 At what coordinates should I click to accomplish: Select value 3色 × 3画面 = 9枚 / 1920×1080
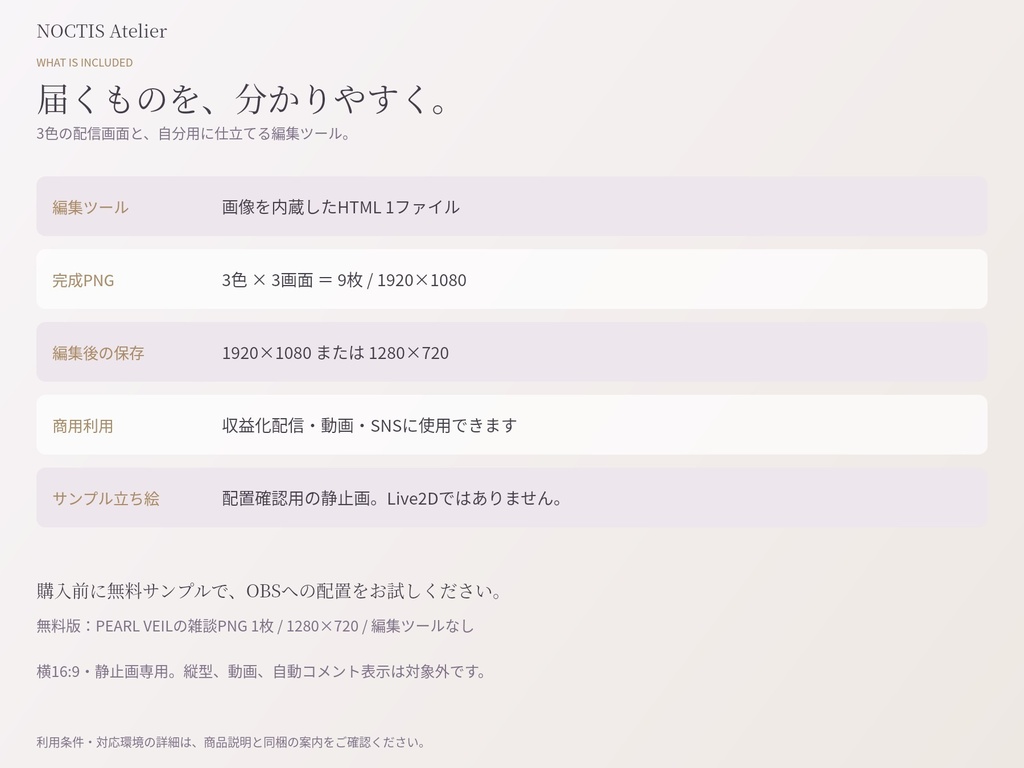point(344,280)
